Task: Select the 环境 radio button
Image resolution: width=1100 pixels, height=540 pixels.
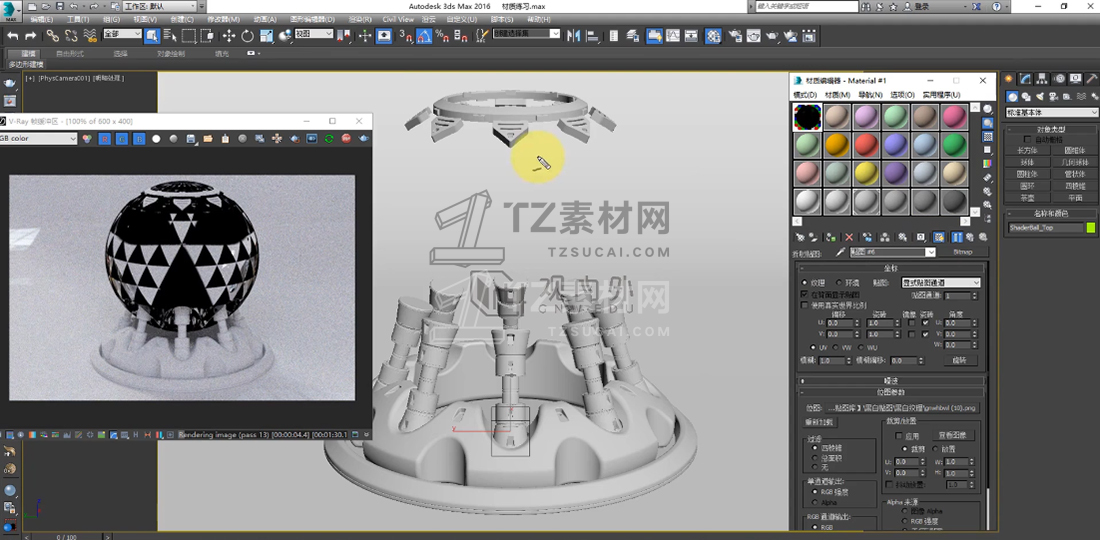Action: point(839,283)
